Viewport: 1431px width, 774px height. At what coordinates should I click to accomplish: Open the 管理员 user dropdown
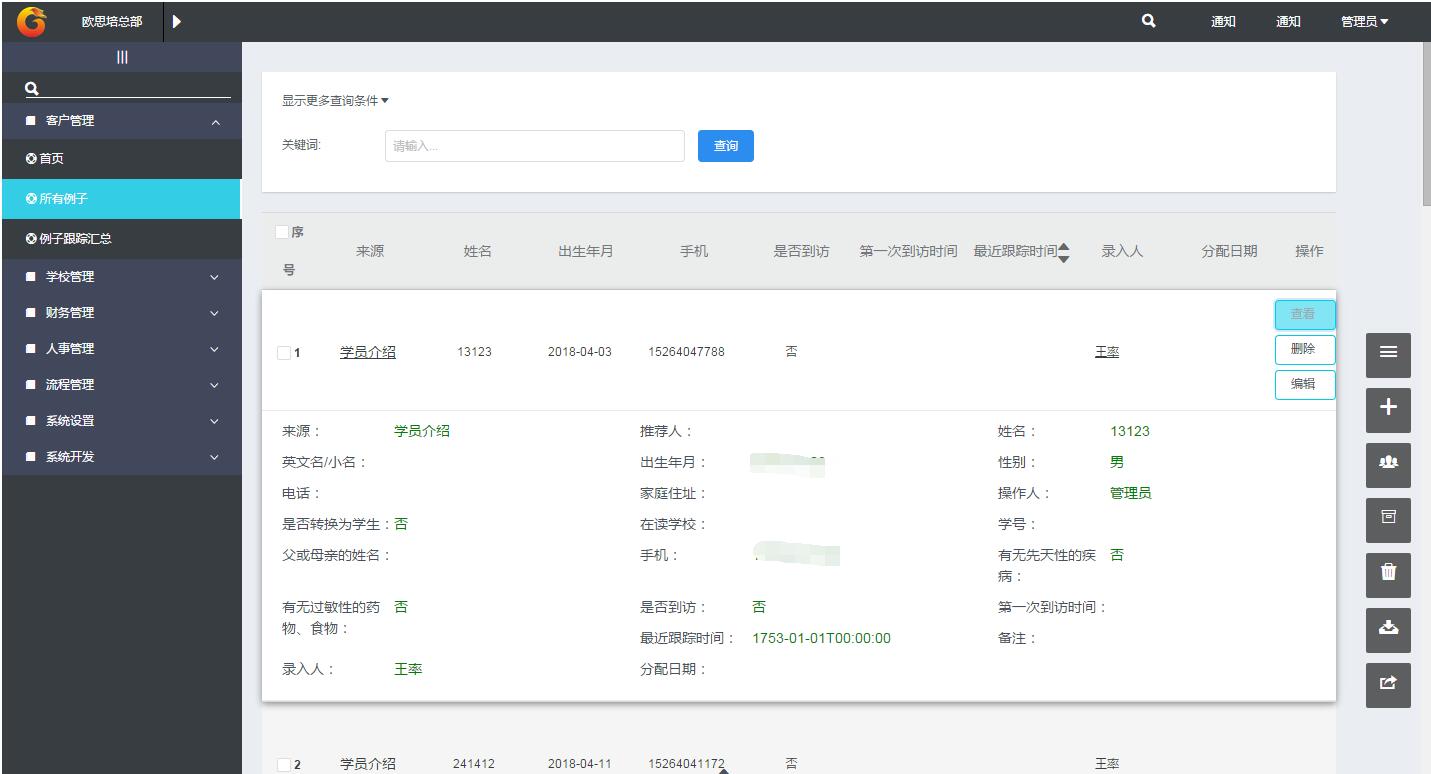[x=1364, y=22]
